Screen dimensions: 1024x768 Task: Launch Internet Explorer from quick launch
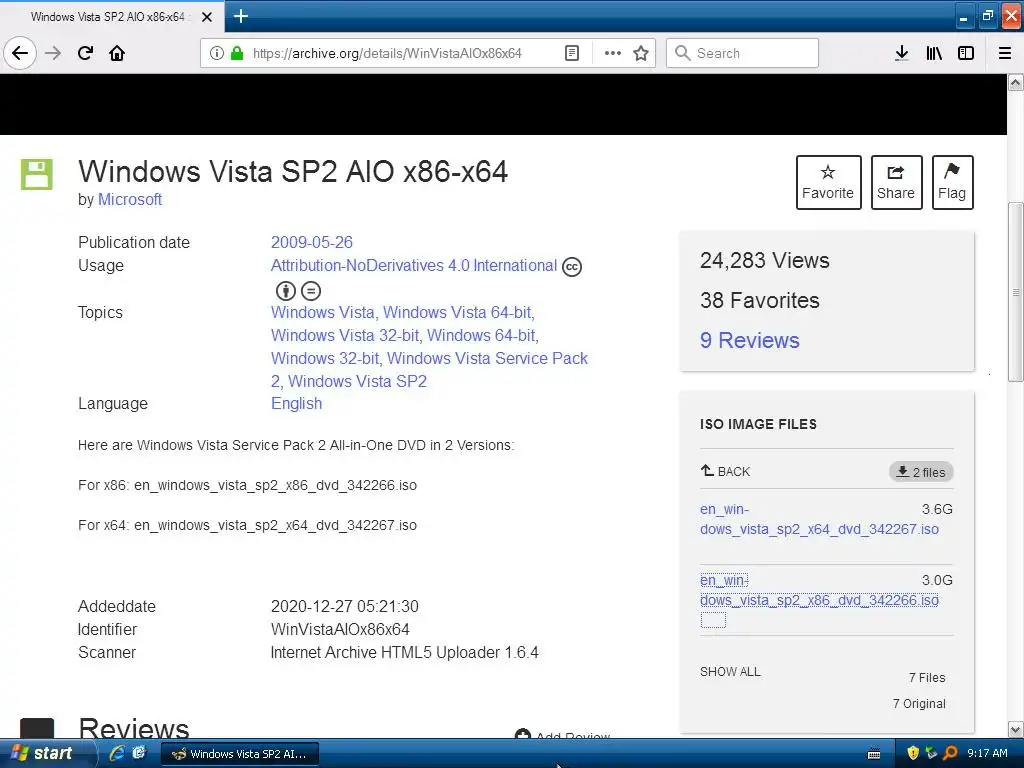[117, 753]
